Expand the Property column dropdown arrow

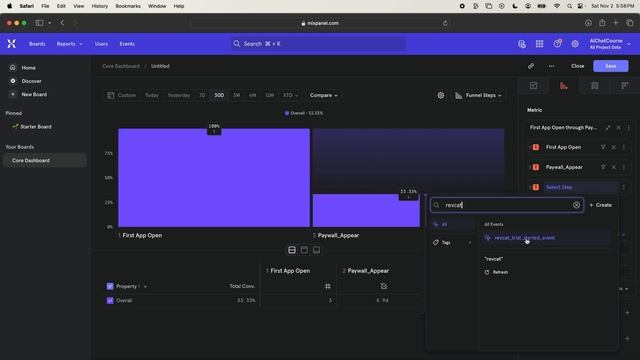coord(145,287)
